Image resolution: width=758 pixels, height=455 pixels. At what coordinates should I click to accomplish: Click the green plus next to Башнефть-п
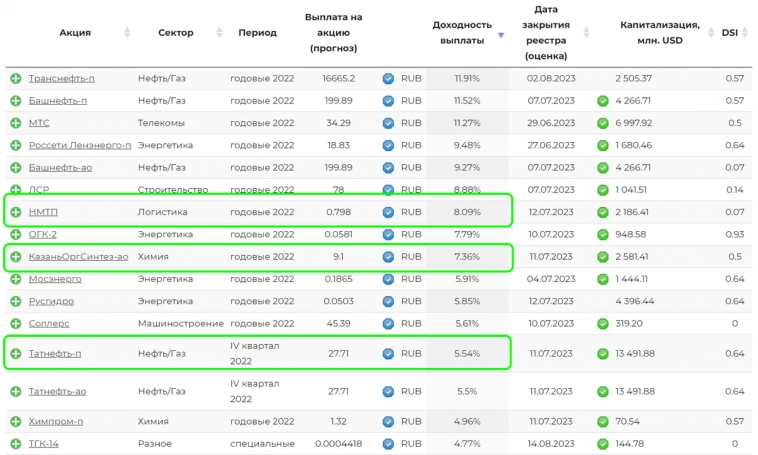16,101
